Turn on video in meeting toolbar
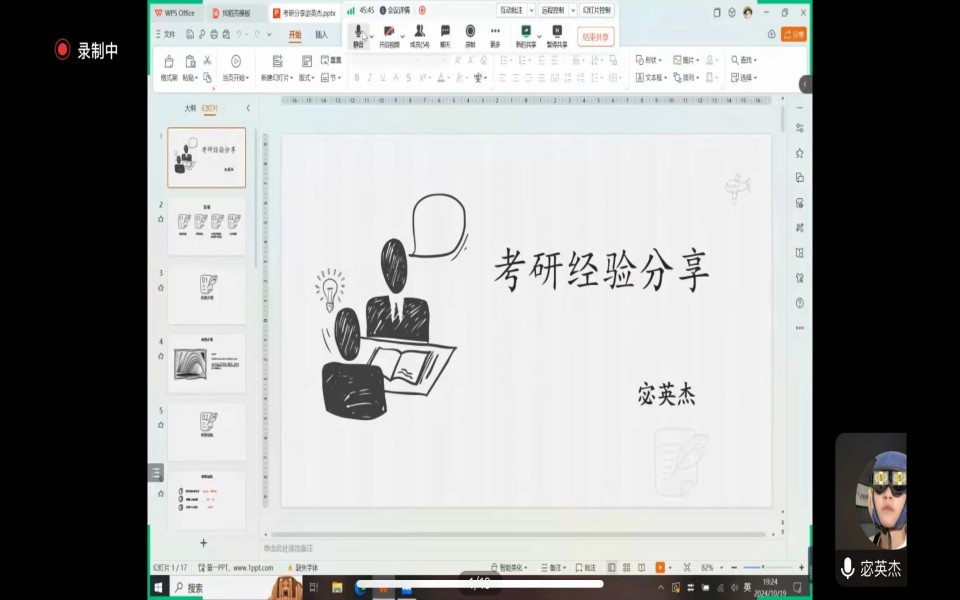The image size is (960, 600). click(x=388, y=34)
